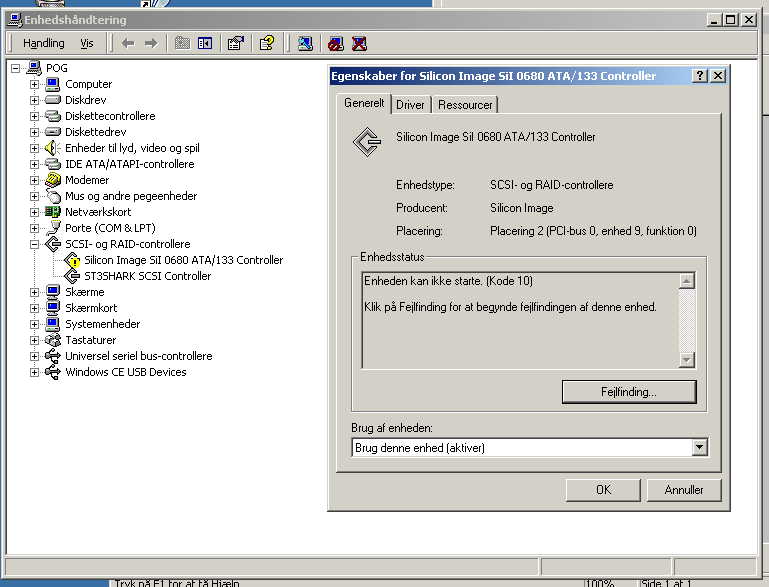Switch to the Ressourcer tab

point(465,105)
